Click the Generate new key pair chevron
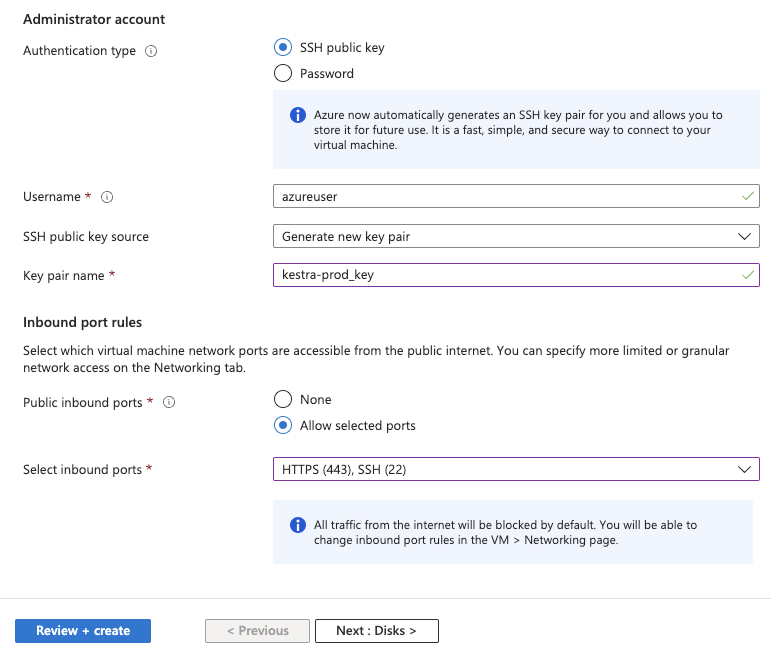The width and height of the screenshot is (771, 665). (x=743, y=236)
